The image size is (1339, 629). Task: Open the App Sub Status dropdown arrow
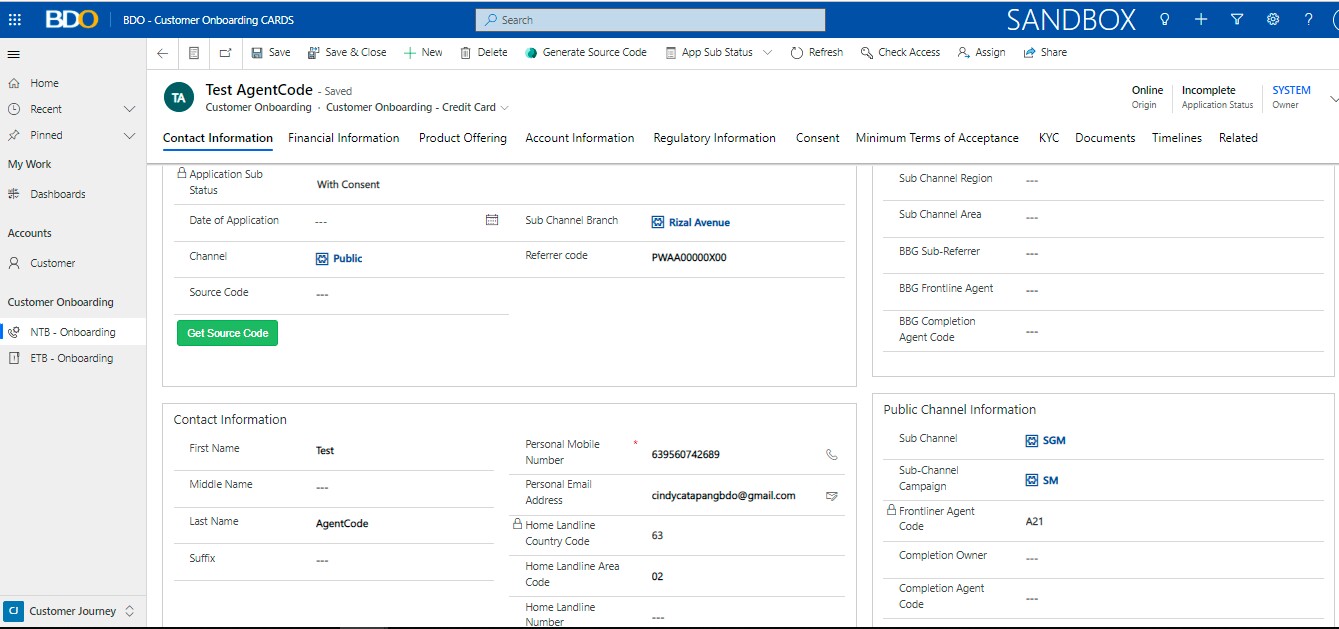[x=767, y=53]
